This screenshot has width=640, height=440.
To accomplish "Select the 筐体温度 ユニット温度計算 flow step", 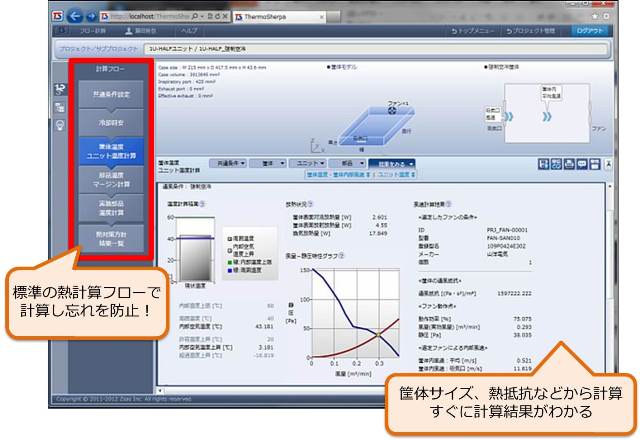I will coord(111,151).
